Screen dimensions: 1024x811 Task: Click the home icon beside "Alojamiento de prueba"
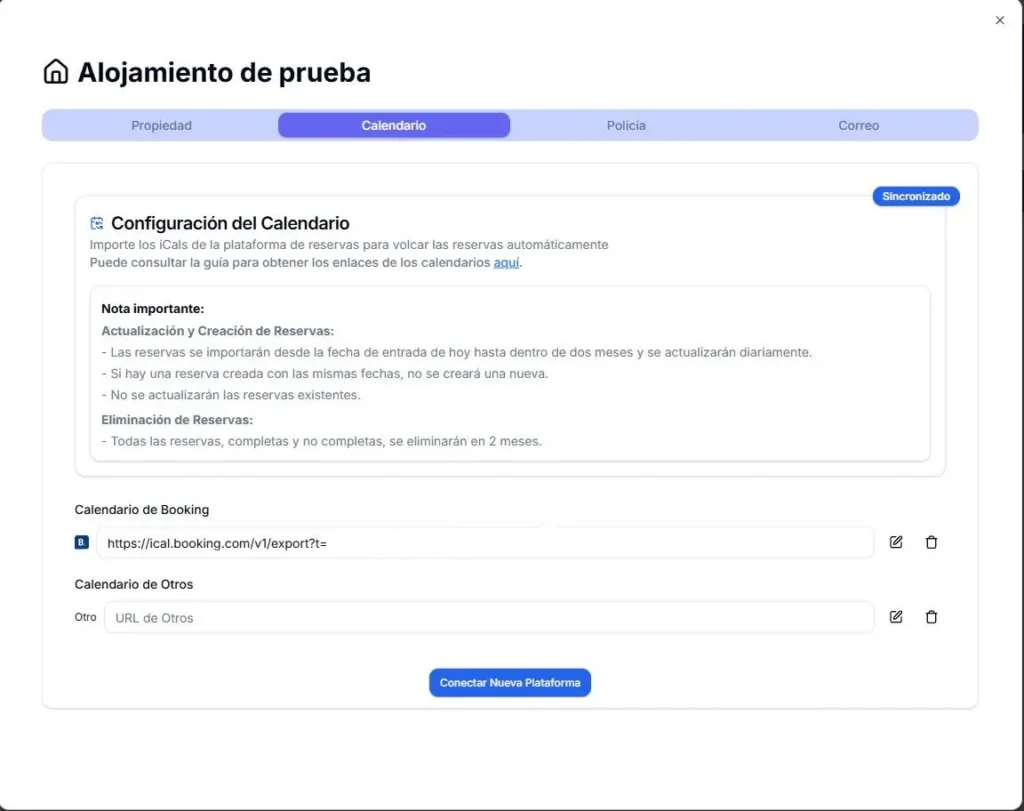55,71
